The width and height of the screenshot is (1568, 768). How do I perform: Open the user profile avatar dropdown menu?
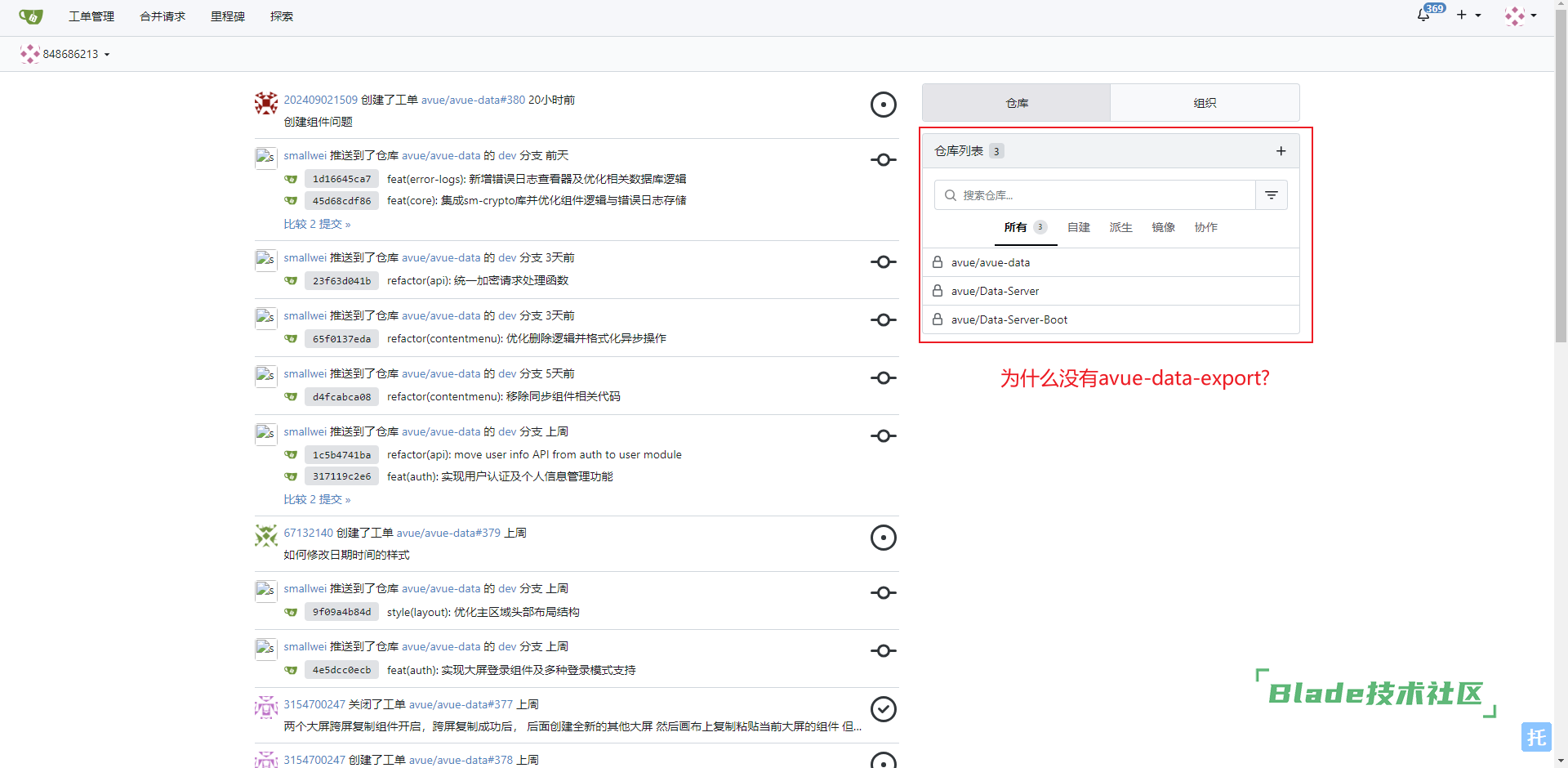coord(1520,16)
